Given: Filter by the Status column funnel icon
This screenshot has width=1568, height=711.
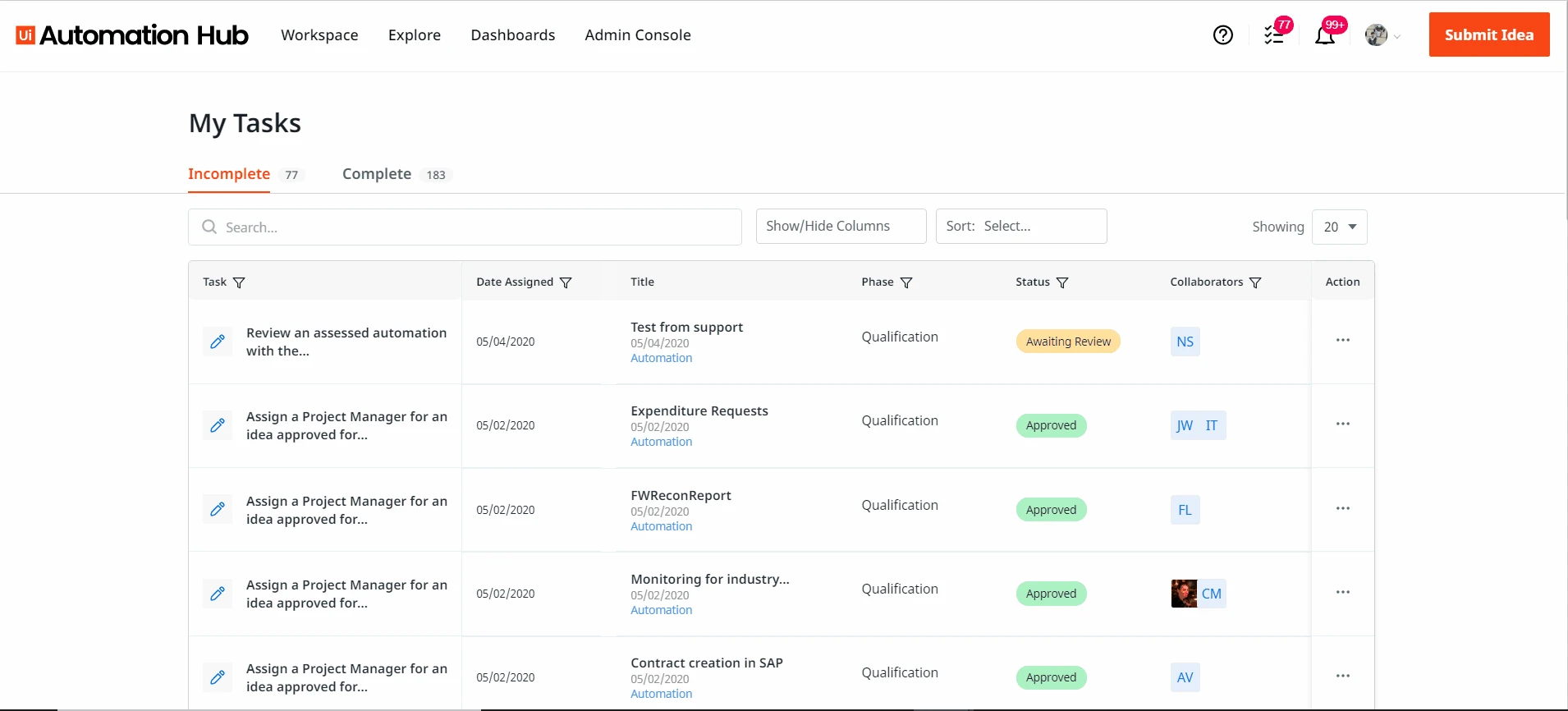Looking at the screenshot, I should 1062,282.
